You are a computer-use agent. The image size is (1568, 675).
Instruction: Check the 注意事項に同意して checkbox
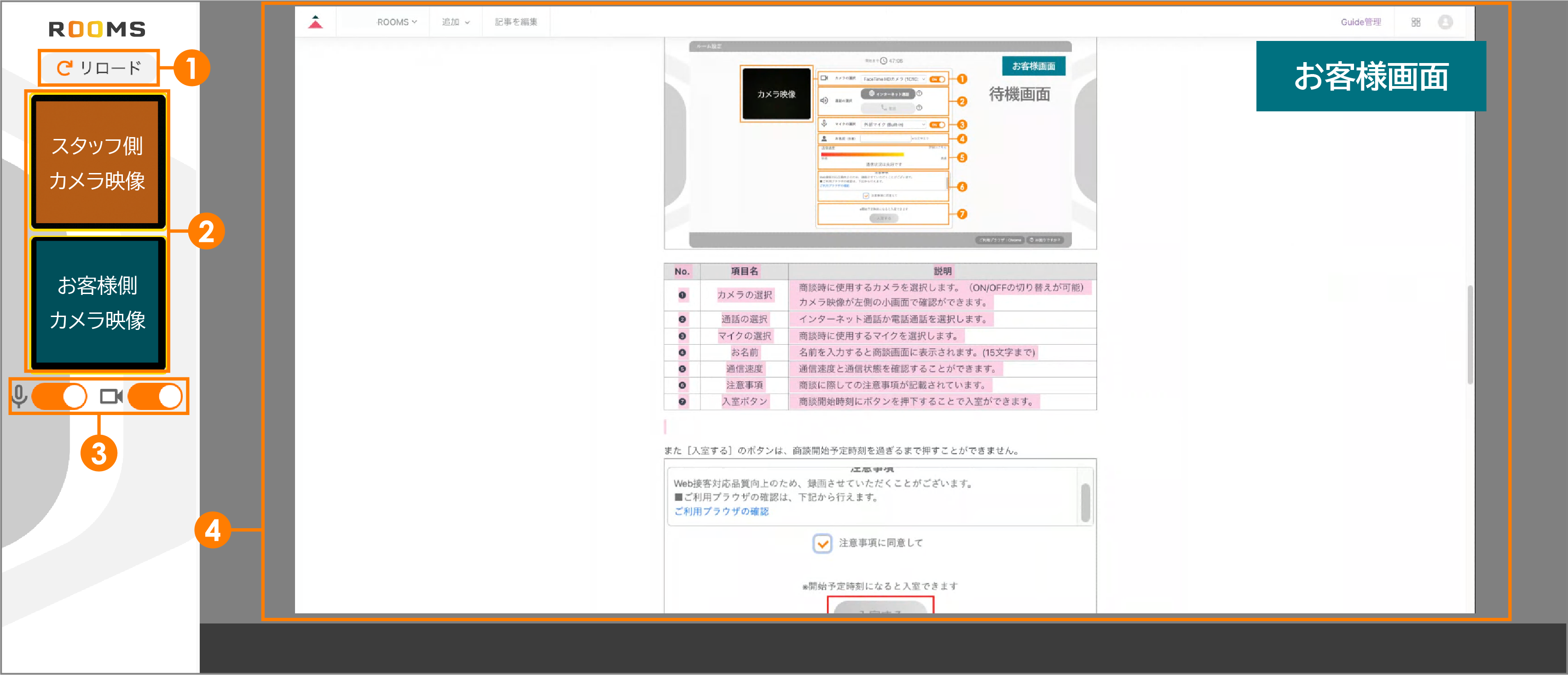pos(822,543)
